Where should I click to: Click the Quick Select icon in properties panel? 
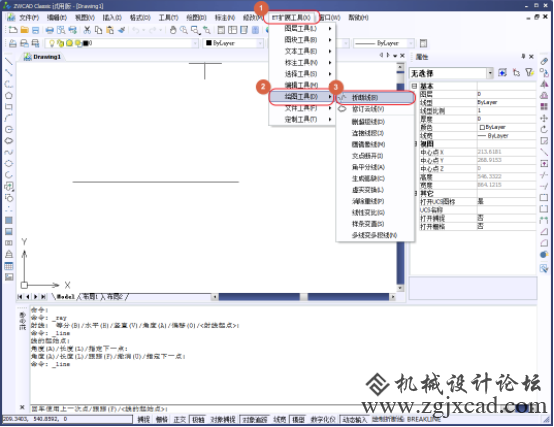pos(502,73)
